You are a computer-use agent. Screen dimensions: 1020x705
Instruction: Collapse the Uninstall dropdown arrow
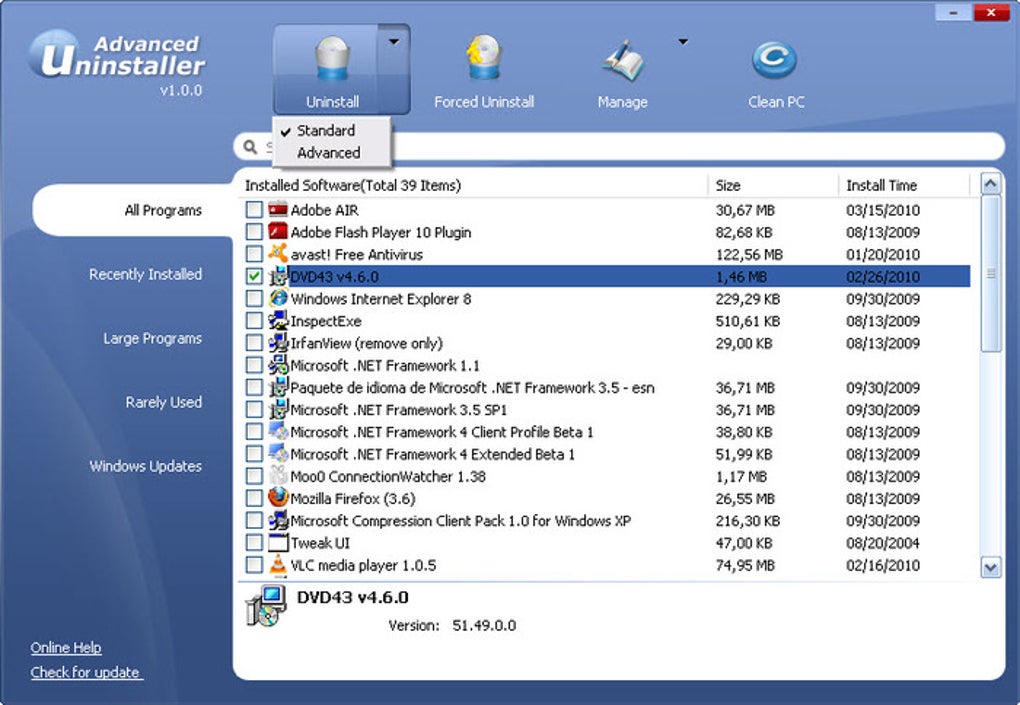coord(394,42)
